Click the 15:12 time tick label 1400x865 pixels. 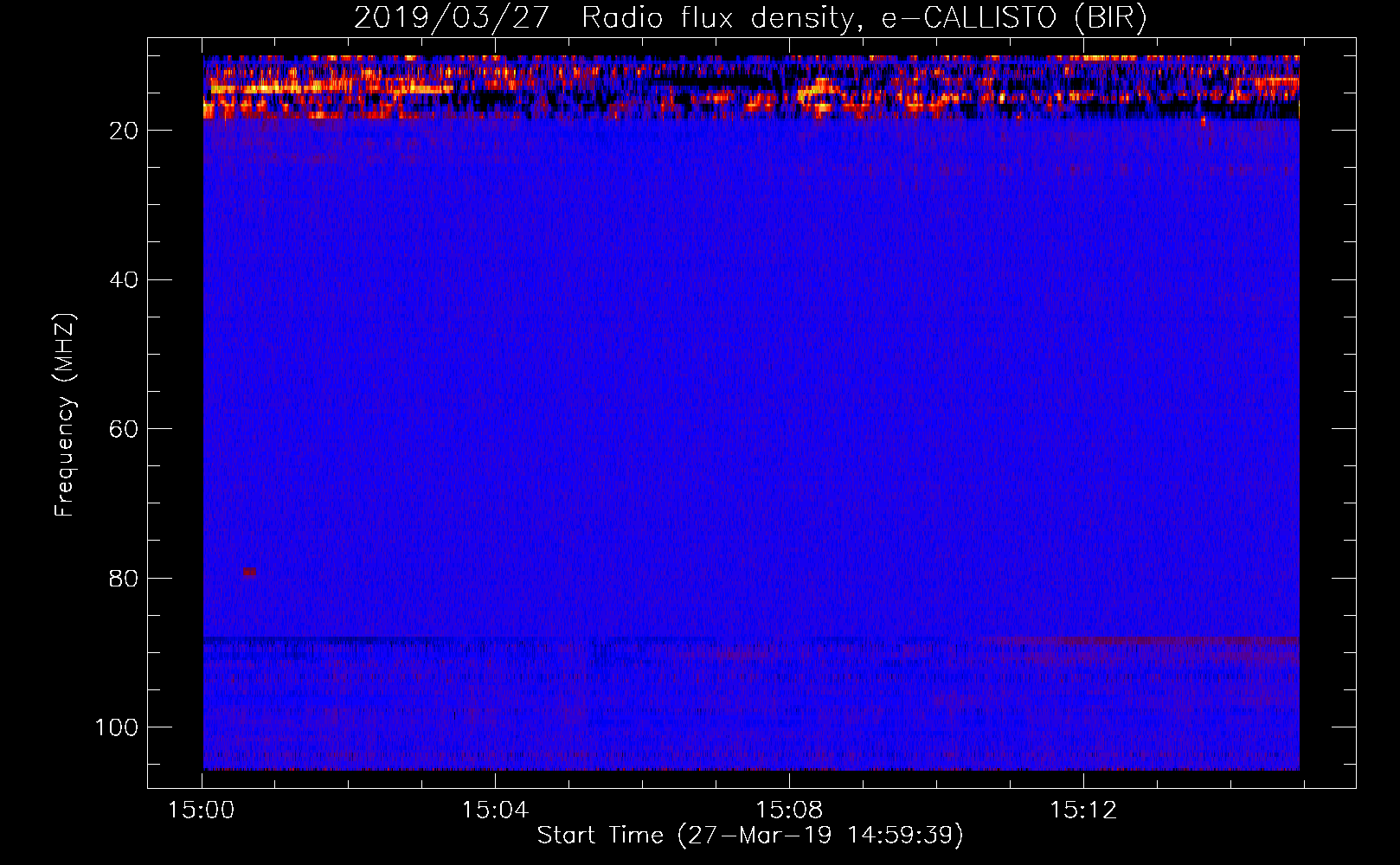coord(1082,811)
